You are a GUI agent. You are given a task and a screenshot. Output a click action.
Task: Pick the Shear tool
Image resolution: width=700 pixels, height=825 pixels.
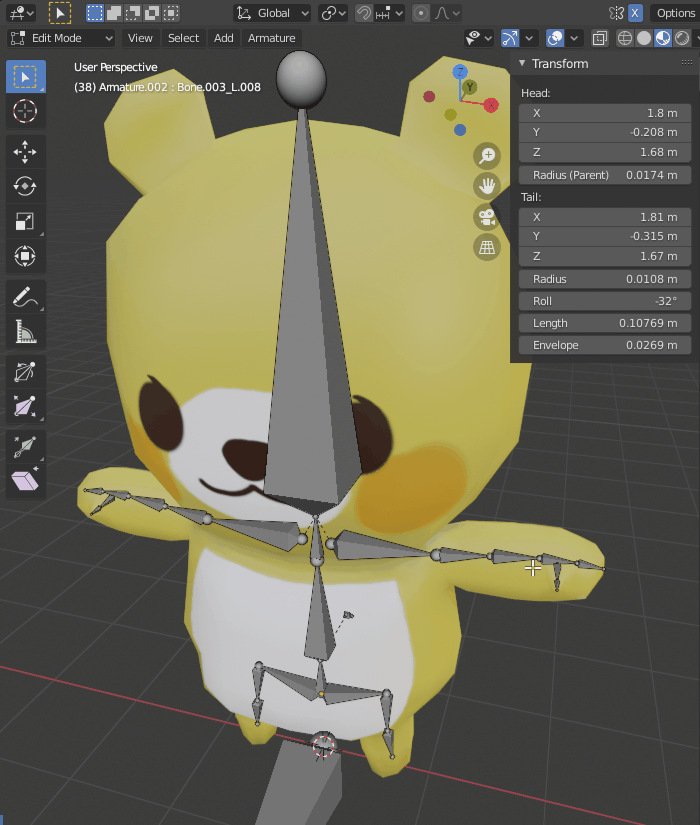point(25,481)
